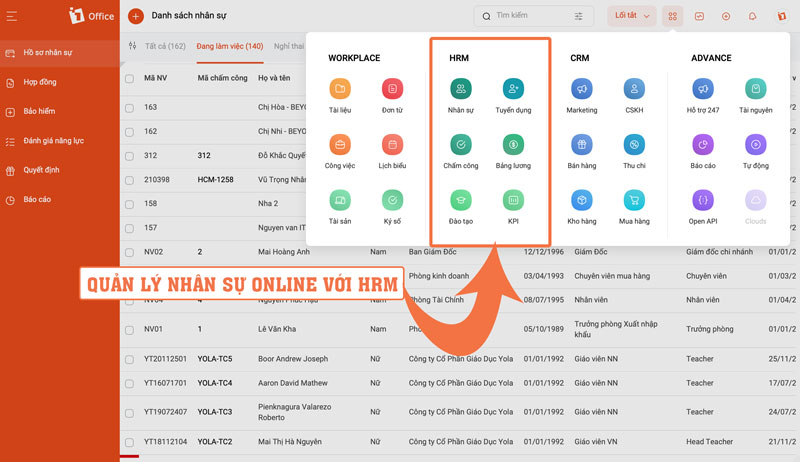Image resolution: width=800 pixels, height=462 pixels.
Task: Open the Hỗ trợ 247 icon
Action: pyautogui.click(x=703, y=89)
